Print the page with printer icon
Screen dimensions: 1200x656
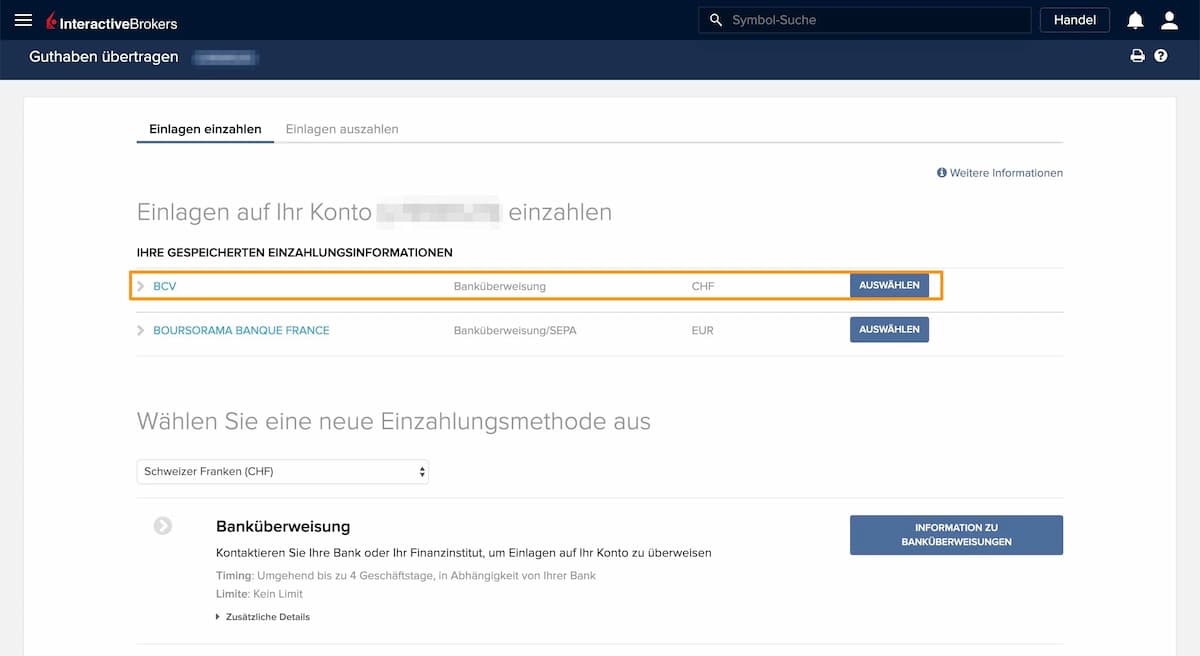(1137, 56)
